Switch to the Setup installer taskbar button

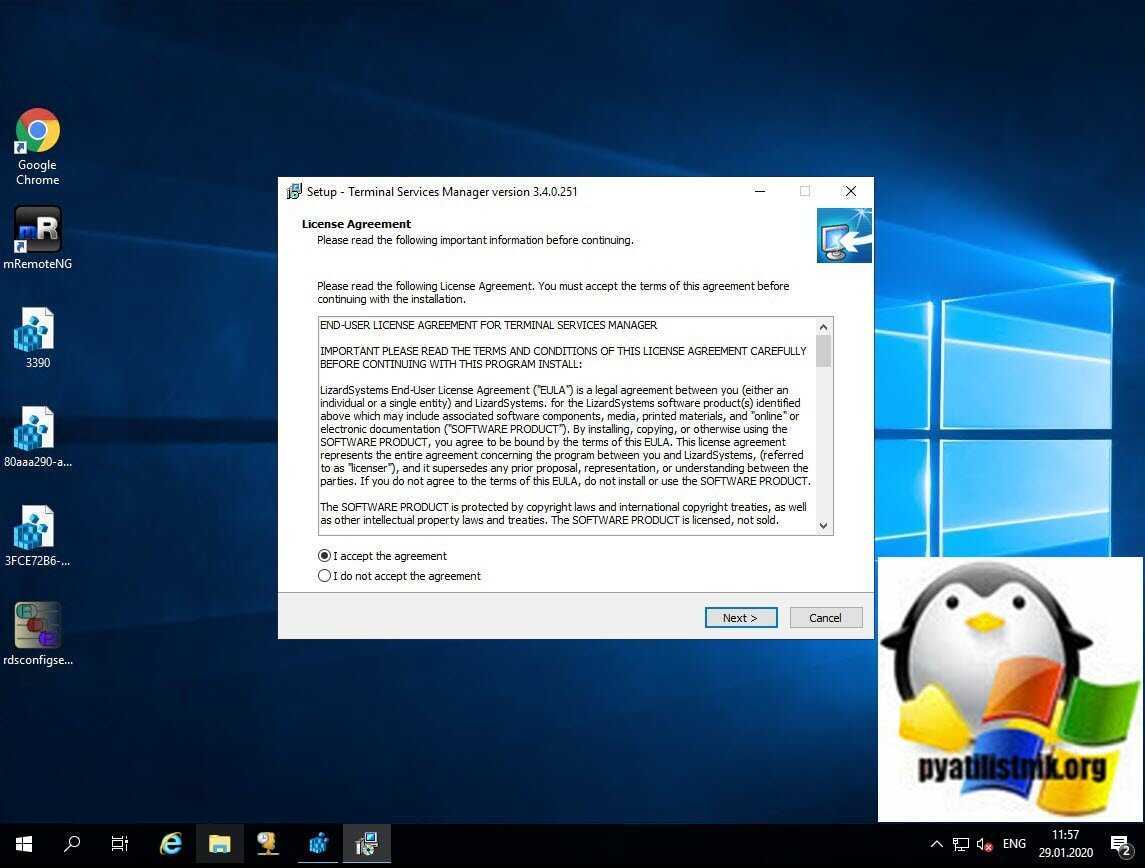[x=367, y=844]
